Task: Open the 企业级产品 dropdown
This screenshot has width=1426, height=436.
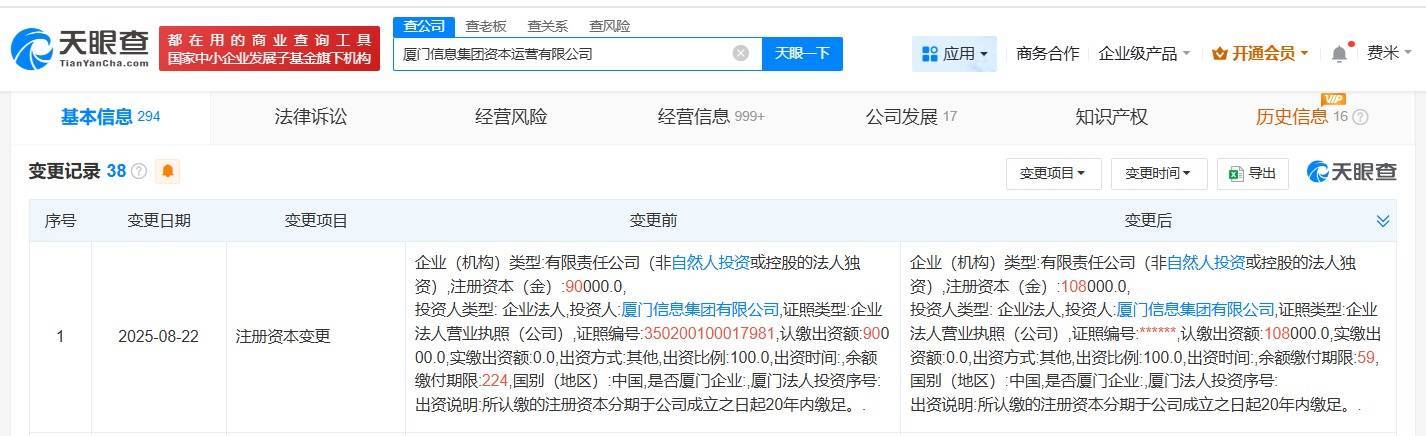Action: [1143, 54]
